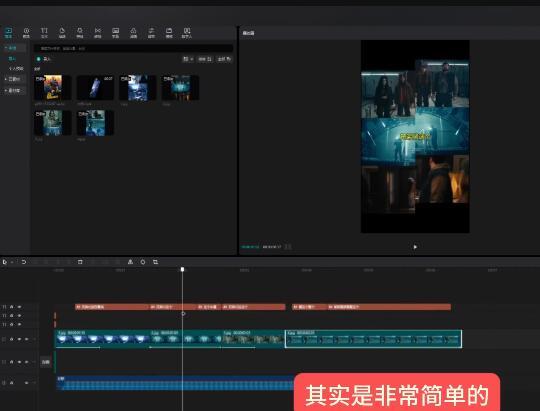Click the green Import button in media panel
The height and width of the screenshot is (411, 540).
44,59
